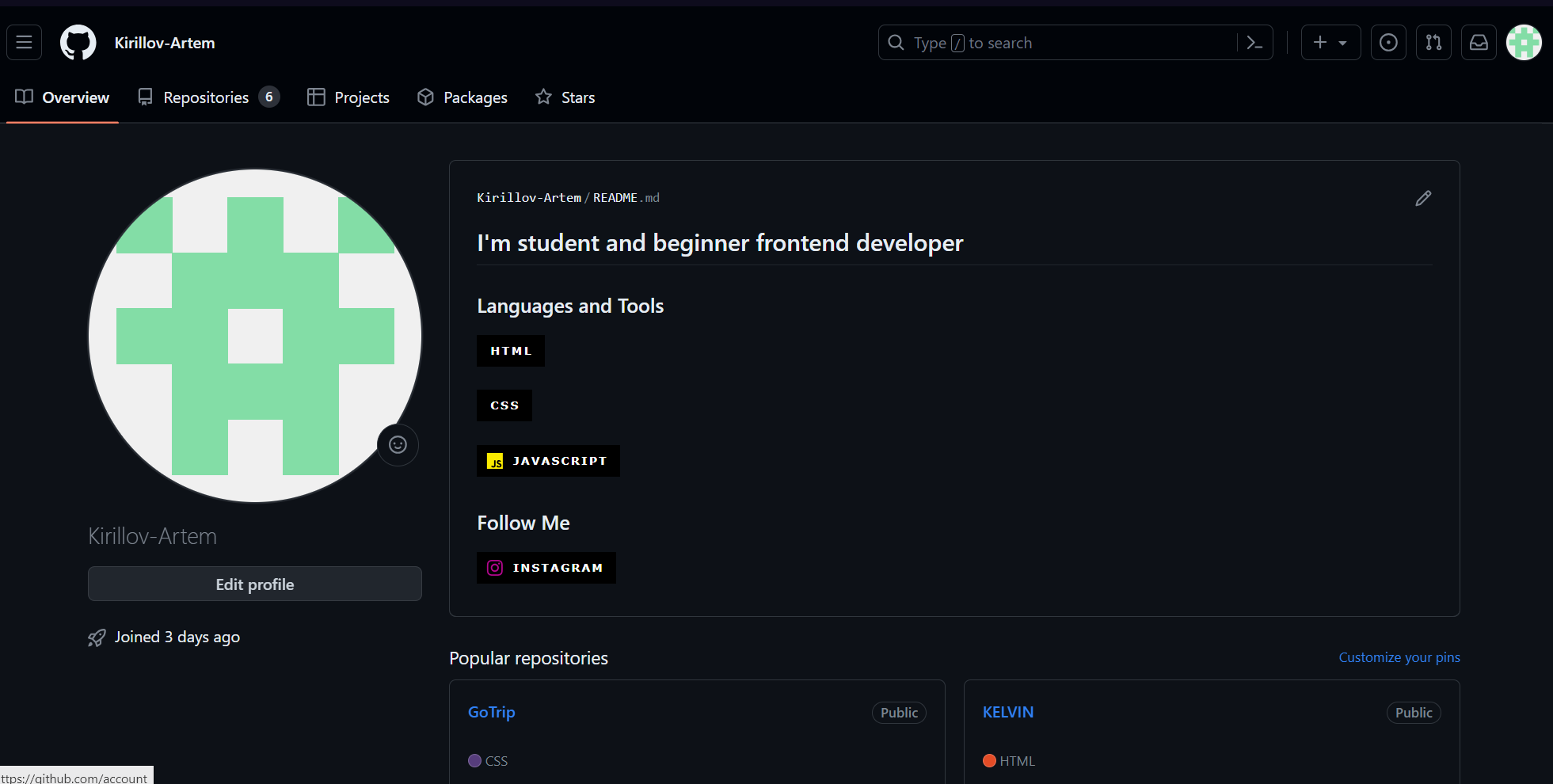
Task: Click the Languages and Tools heading
Action: point(570,306)
